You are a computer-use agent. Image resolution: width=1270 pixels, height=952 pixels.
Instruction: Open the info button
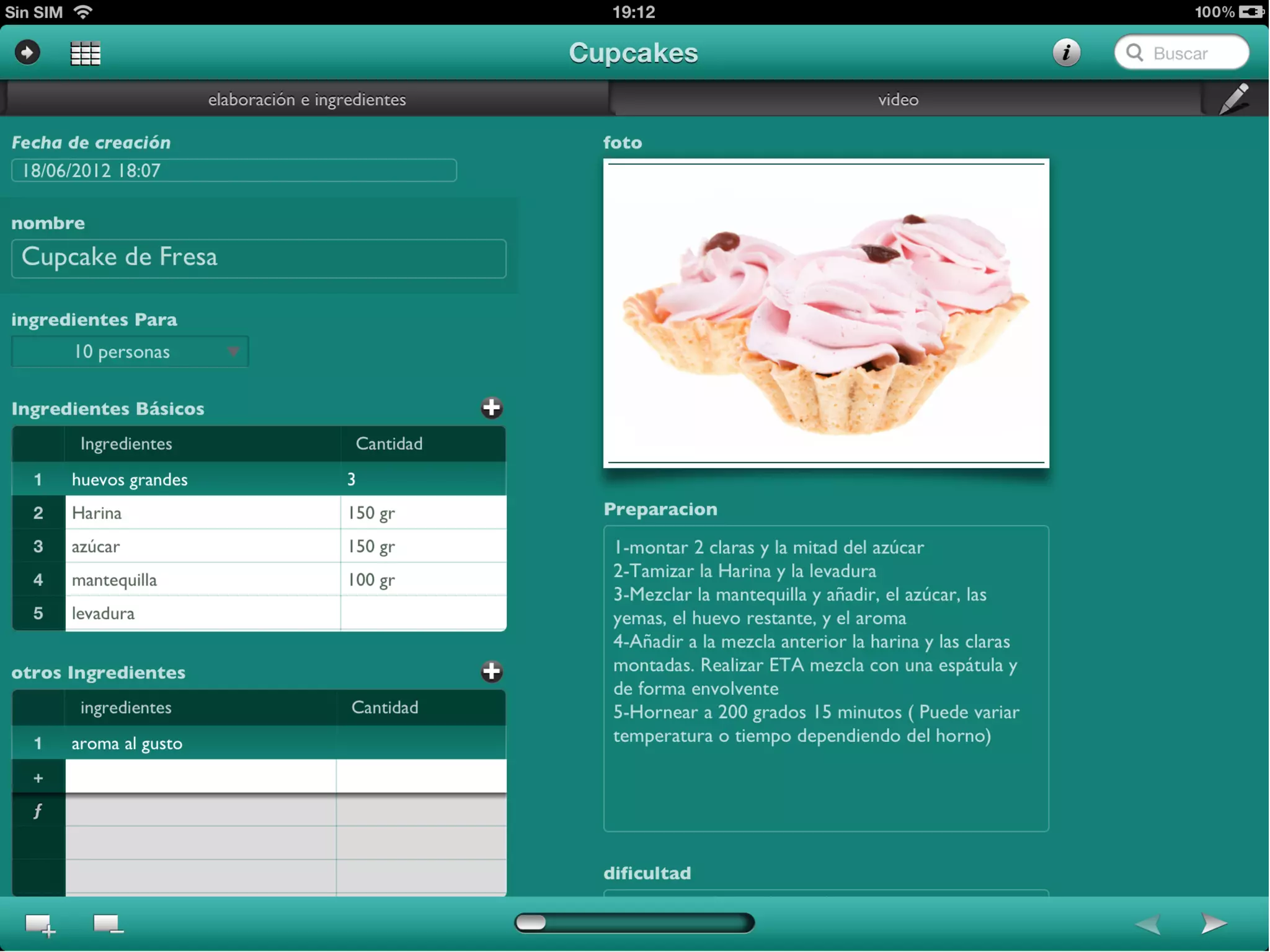pos(1066,53)
